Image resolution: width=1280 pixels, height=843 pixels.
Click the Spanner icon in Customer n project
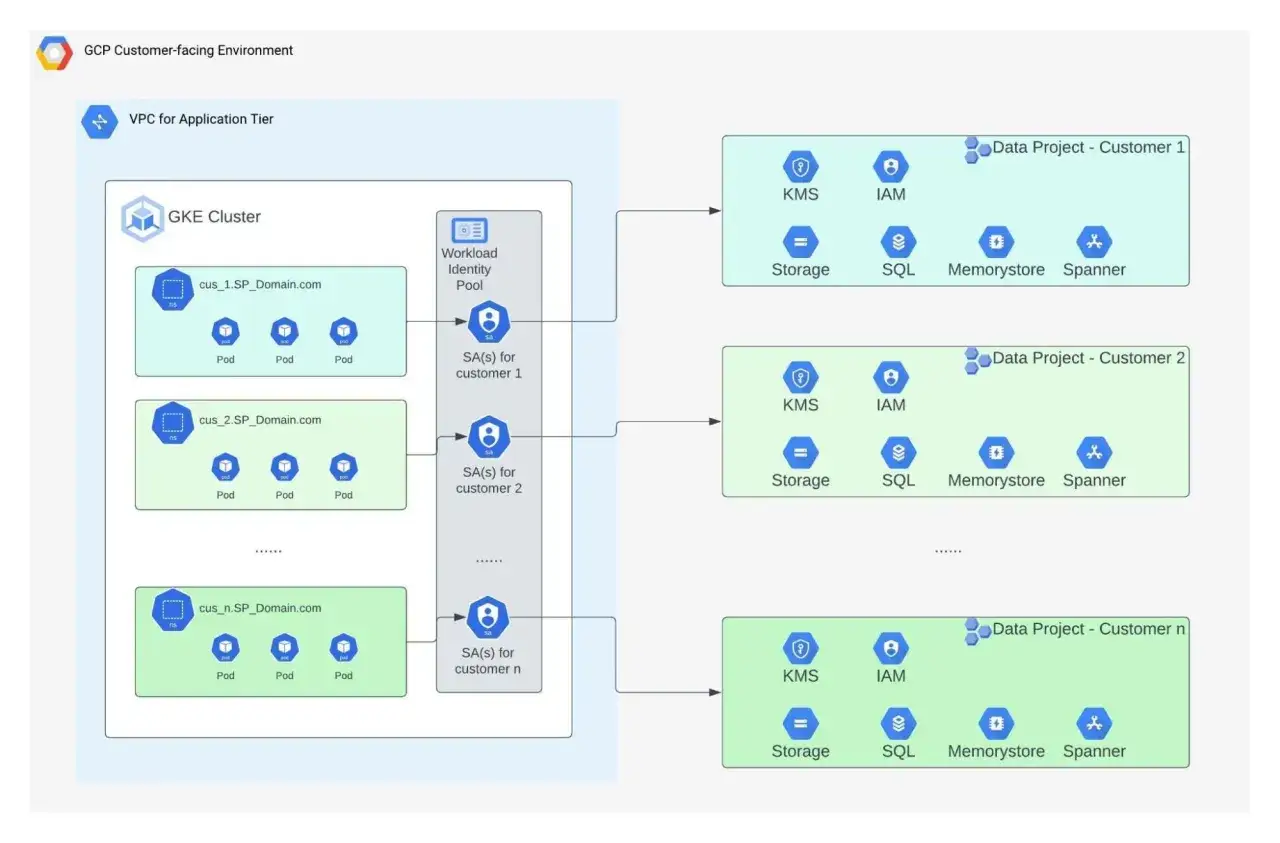[1094, 724]
